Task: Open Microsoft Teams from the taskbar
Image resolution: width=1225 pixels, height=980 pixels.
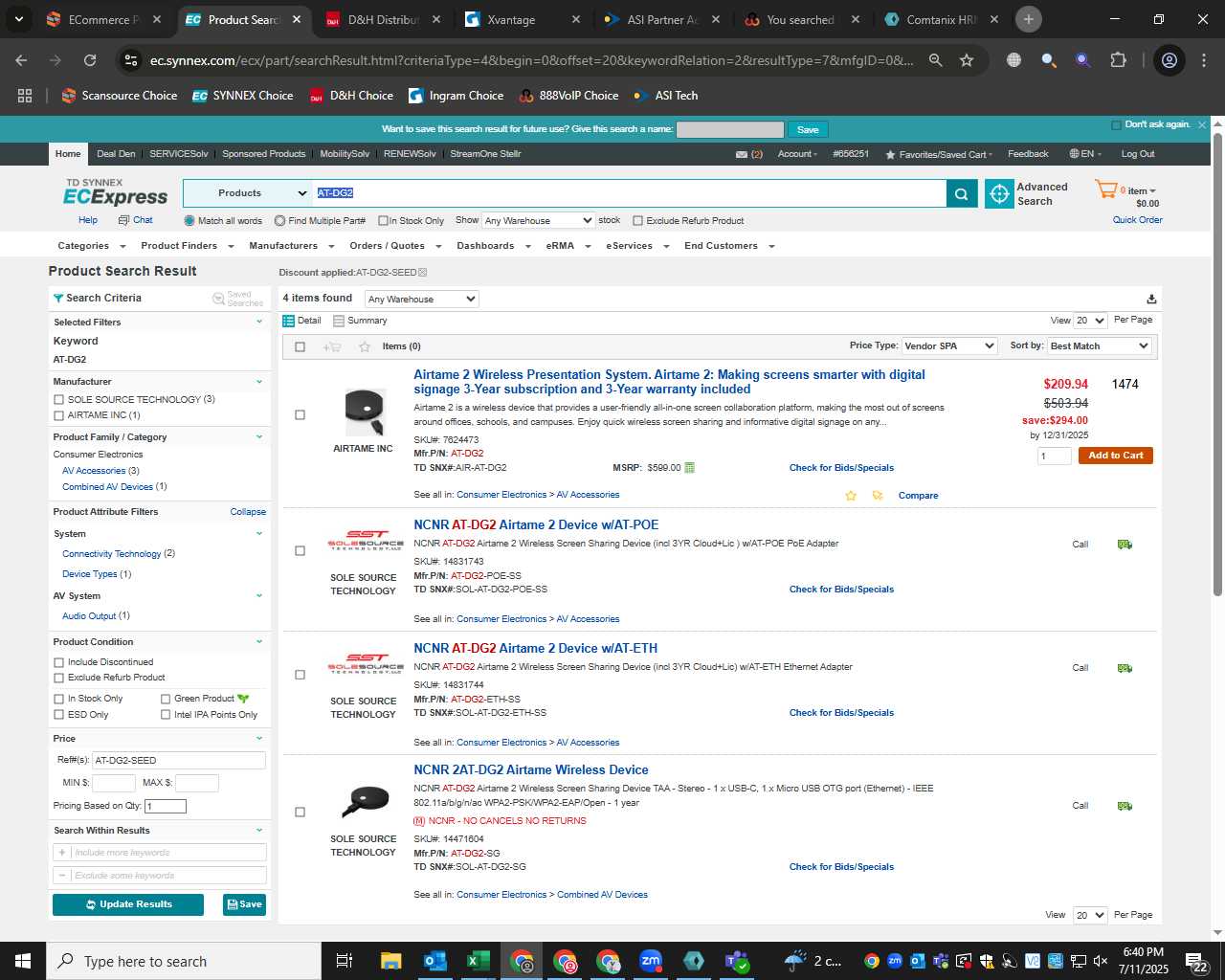Action: coord(737,961)
